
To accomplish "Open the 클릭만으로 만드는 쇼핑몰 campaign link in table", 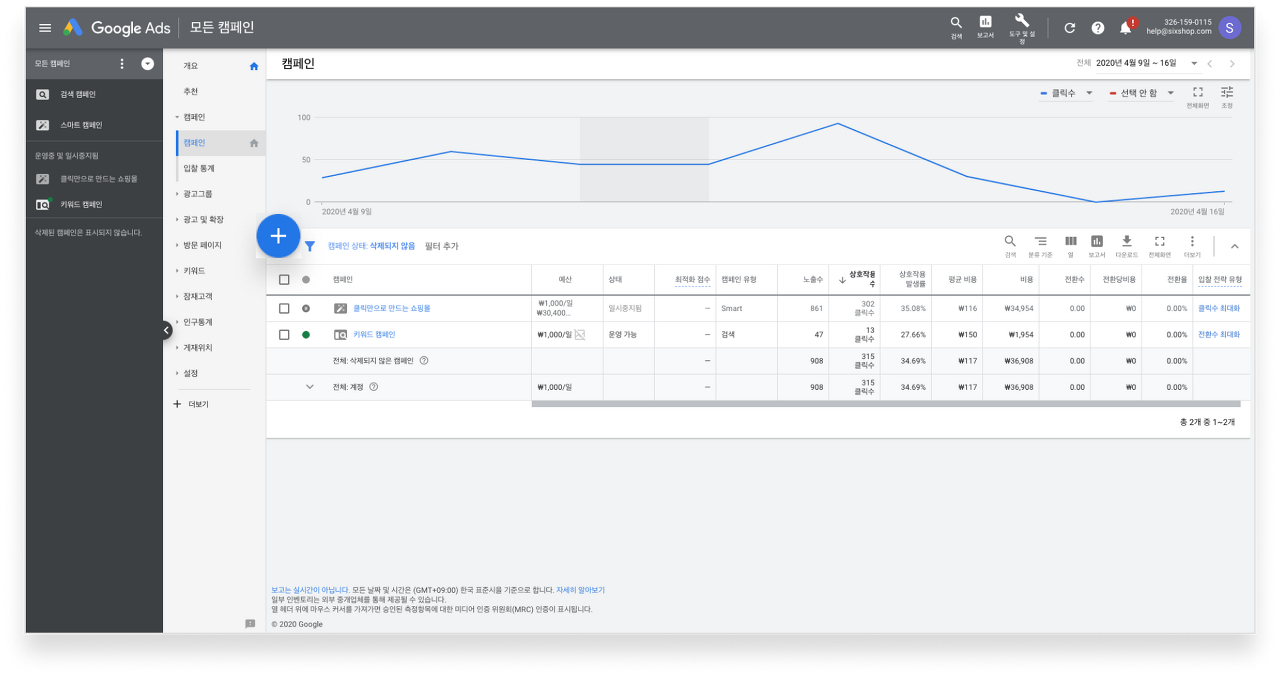I will coord(392,308).
